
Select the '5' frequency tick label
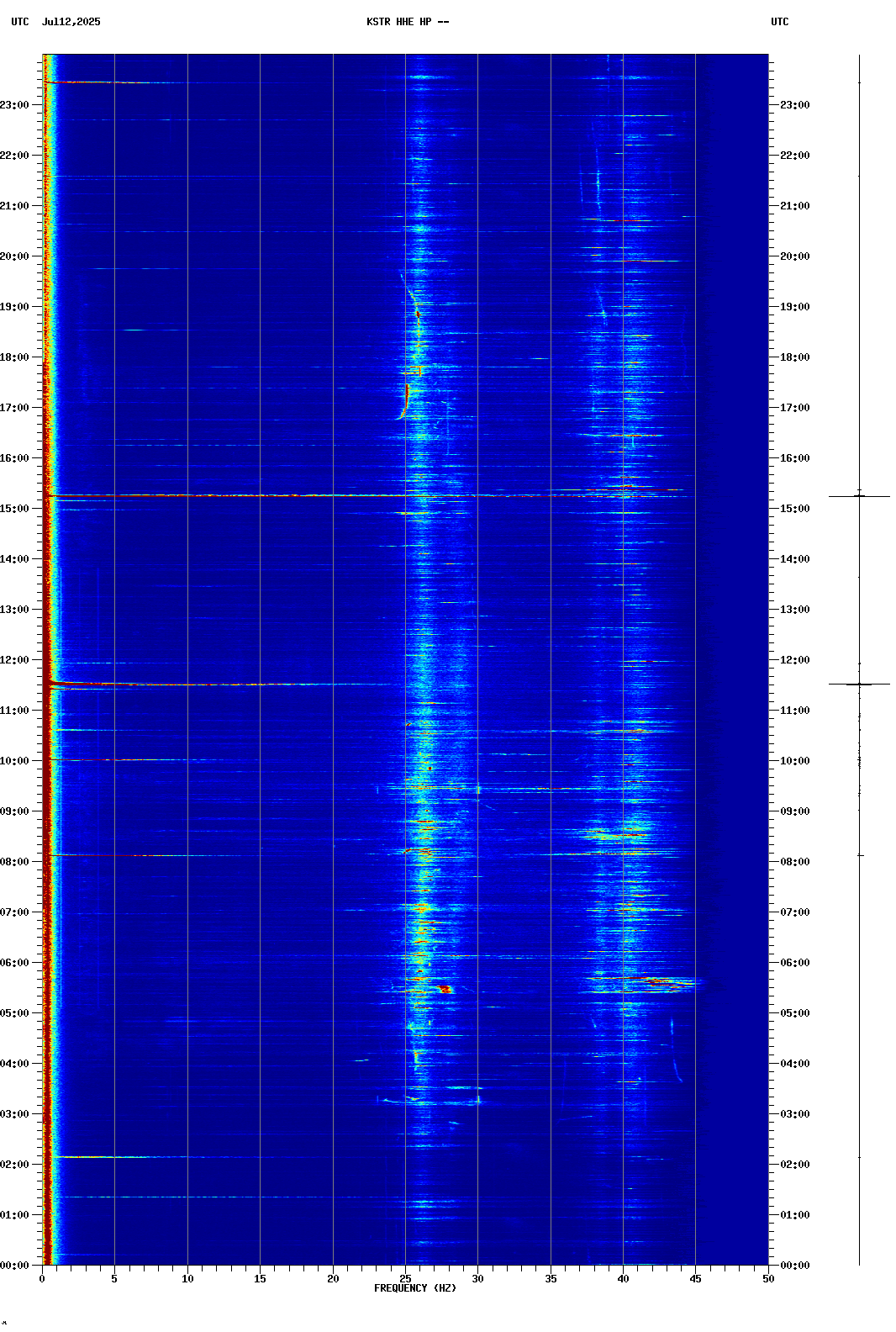coord(114,1279)
